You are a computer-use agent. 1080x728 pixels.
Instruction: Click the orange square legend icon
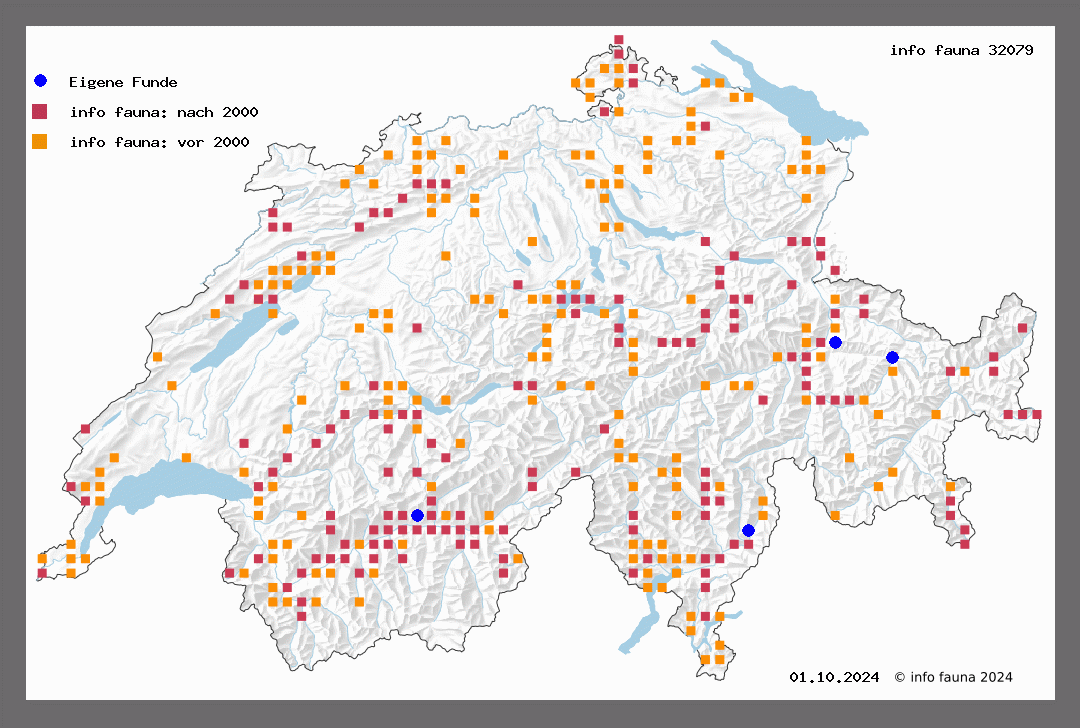[x=40, y=141]
